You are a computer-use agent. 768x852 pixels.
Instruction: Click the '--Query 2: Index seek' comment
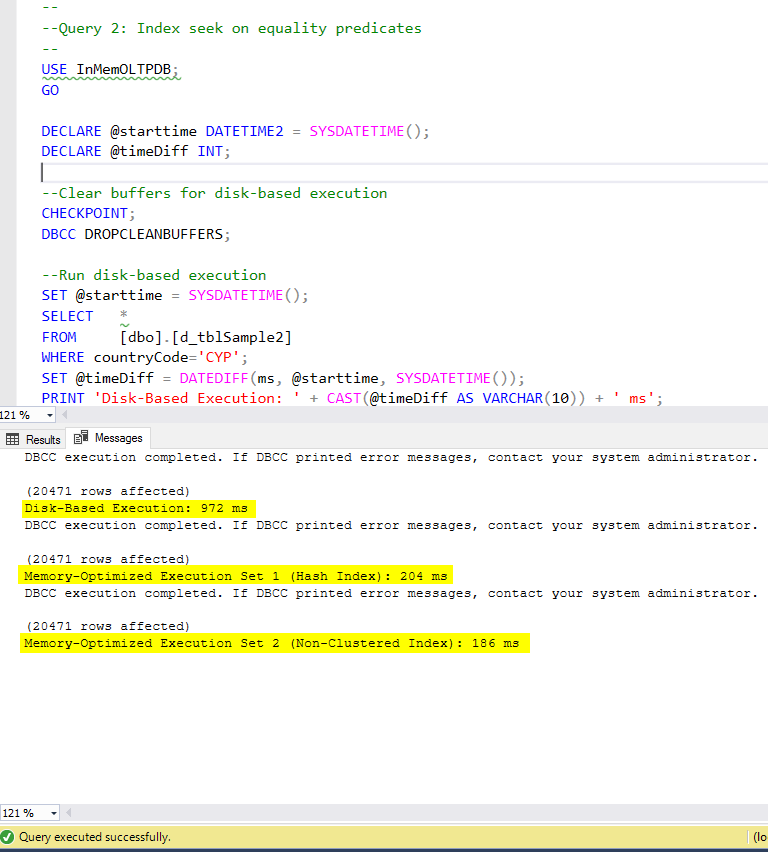232,28
